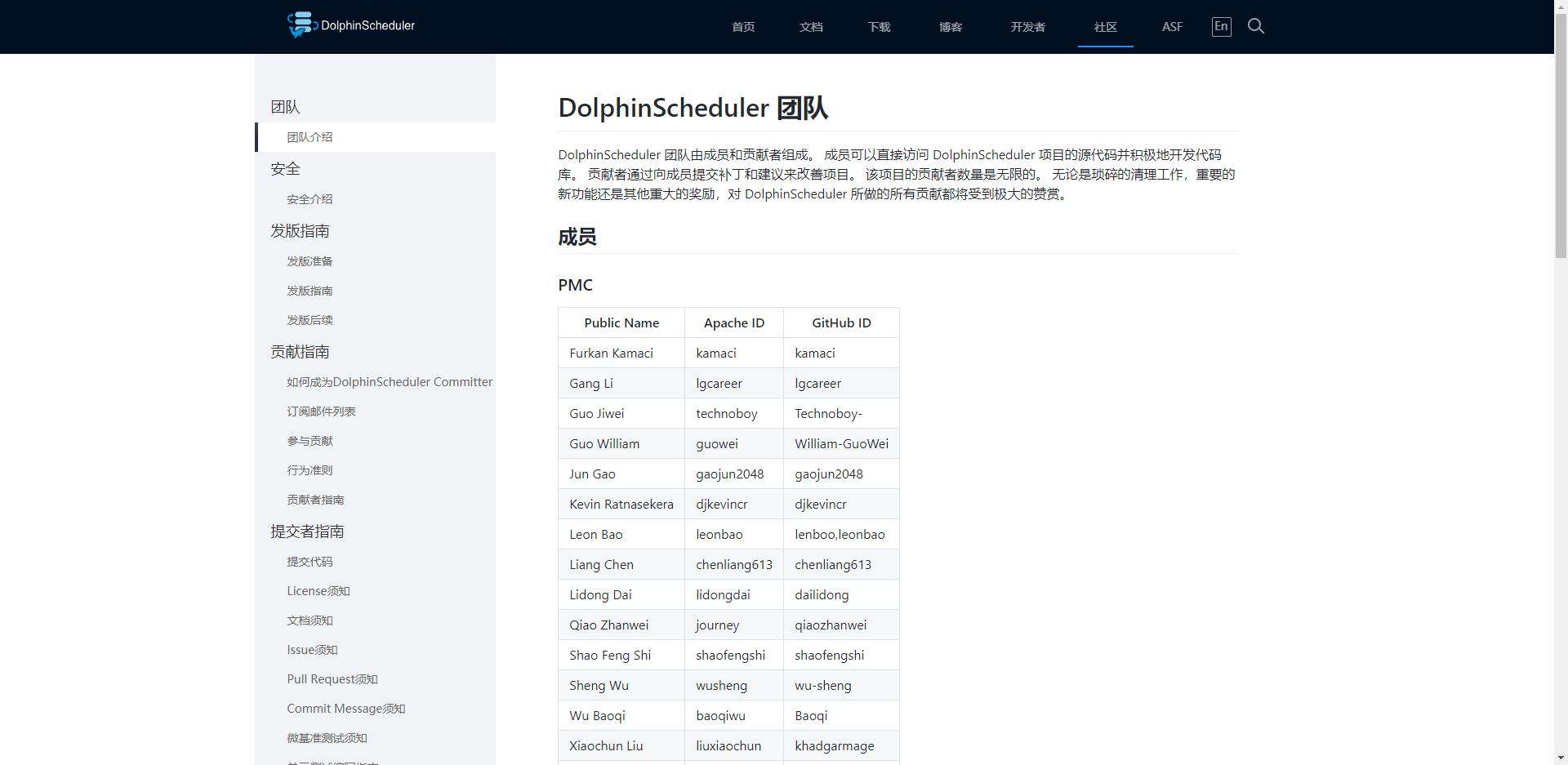Click the Technoboy- GitHub ID cell
Viewport: 1568px width, 765px height.
coord(841,414)
